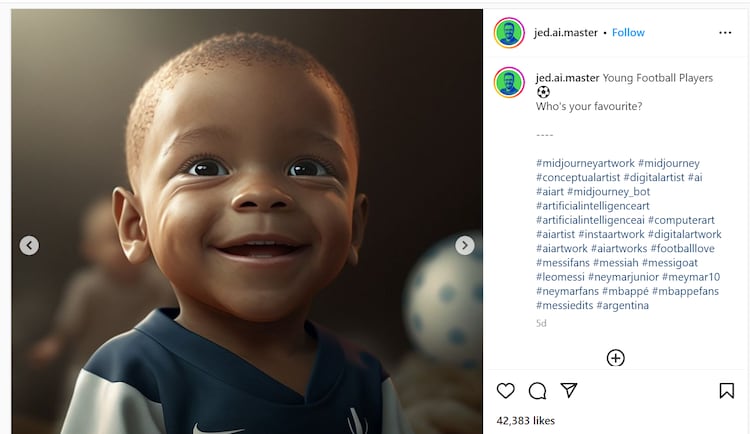Load more comments with plus circle icon
The height and width of the screenshot is (434, 750).
coord(615,358)
